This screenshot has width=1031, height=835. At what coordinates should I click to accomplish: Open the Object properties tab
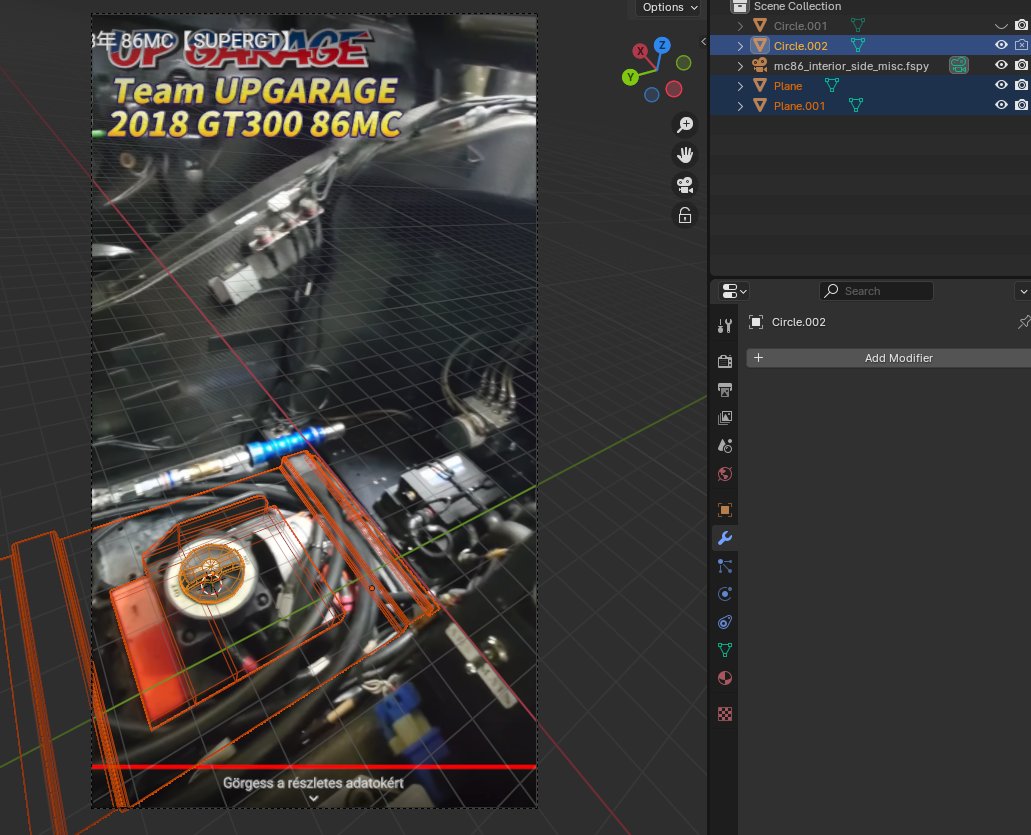pos(725,510)
